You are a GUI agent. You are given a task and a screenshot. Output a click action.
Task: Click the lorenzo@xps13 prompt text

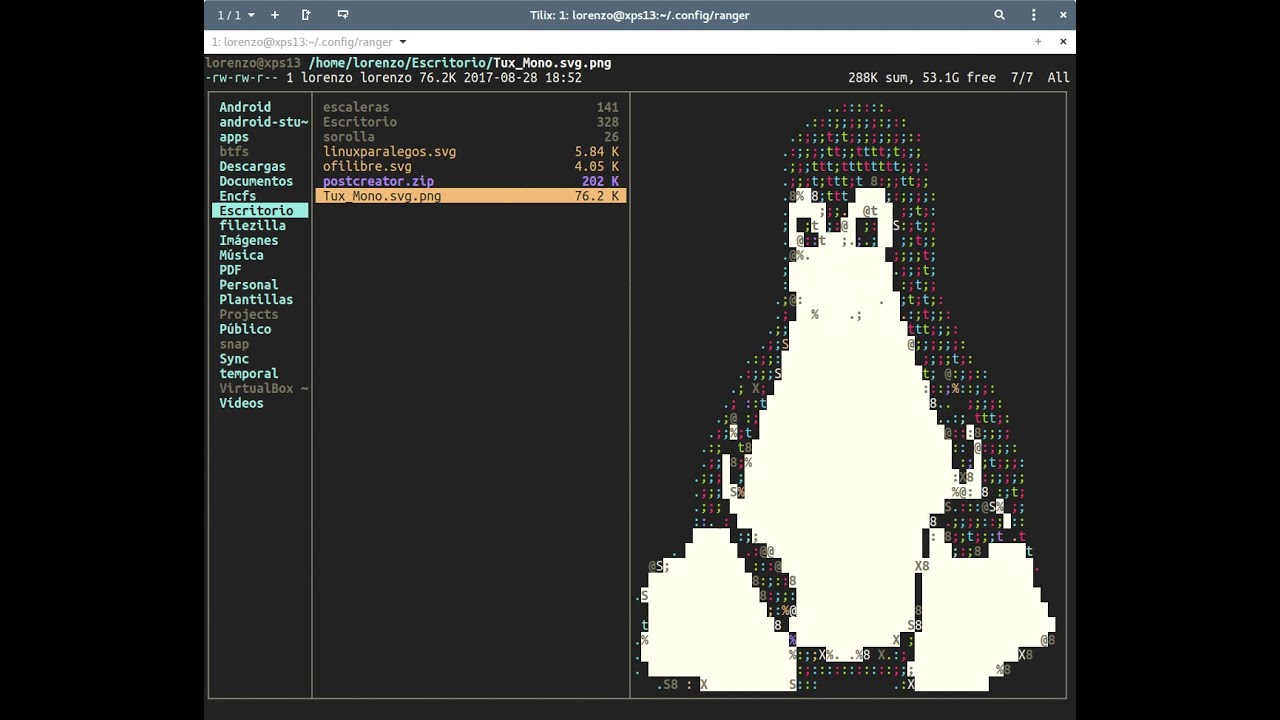pos(253,63)
